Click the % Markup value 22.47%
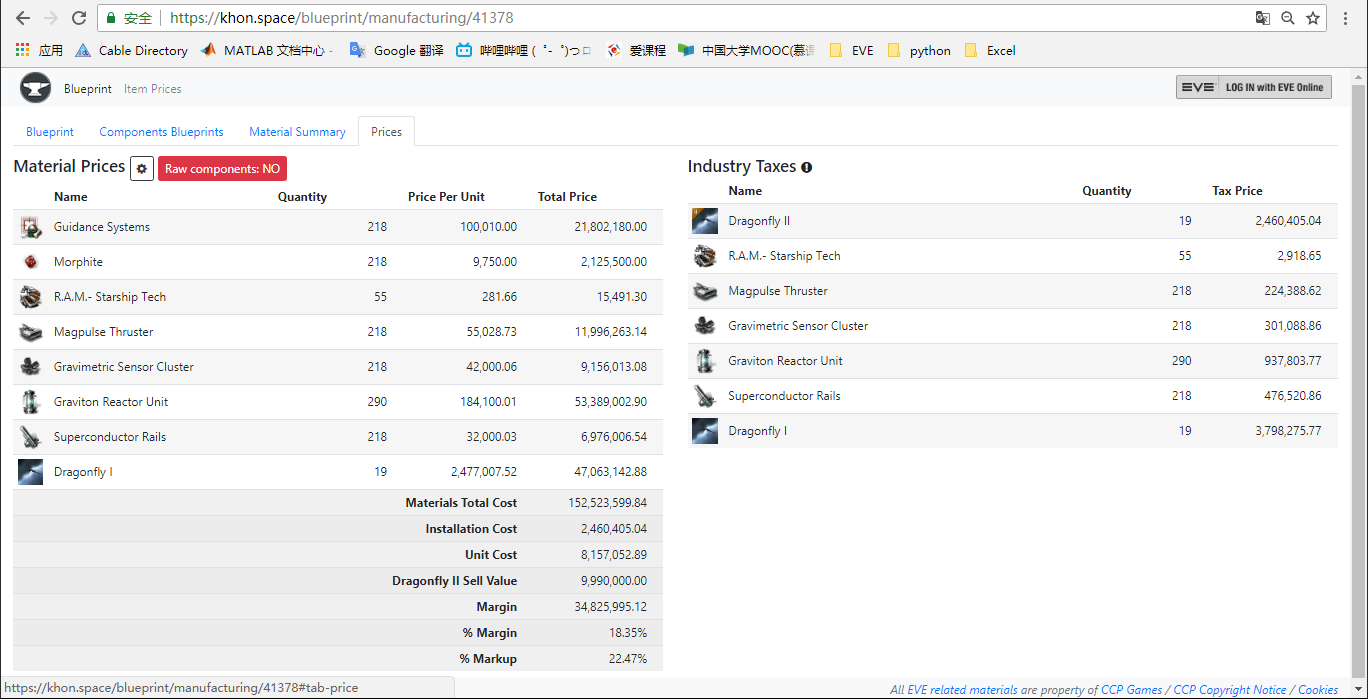The height and width of the screenshot is (699, 1368). pos(630,659)
